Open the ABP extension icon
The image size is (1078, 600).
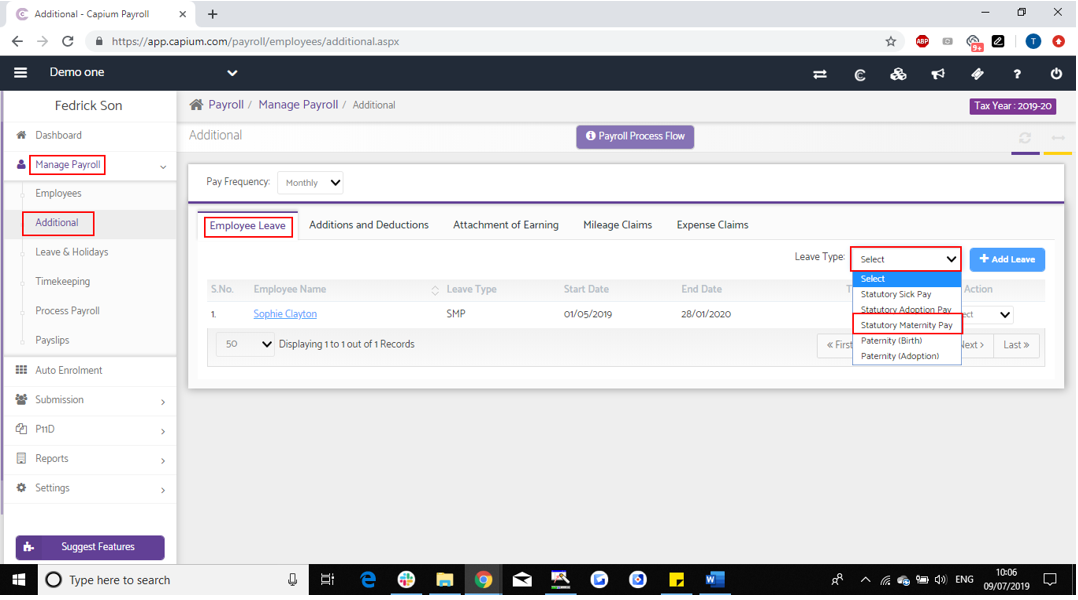(922, 41)
